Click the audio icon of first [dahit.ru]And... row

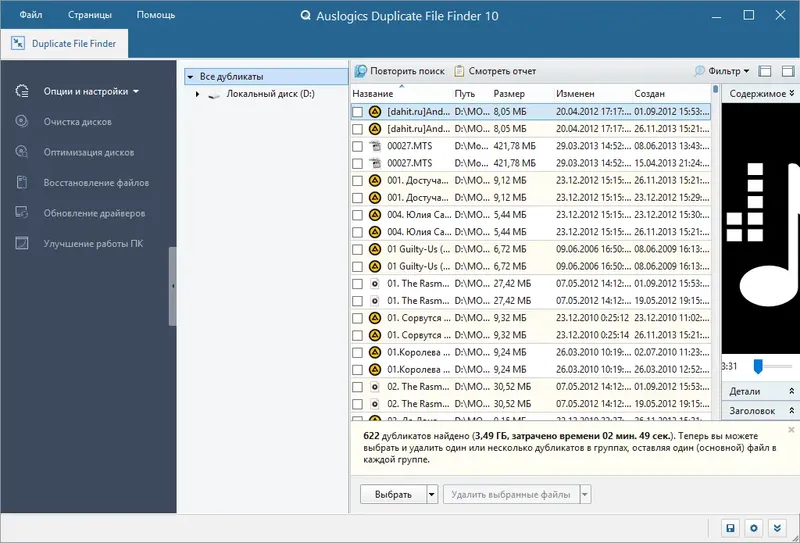[375, 111]
